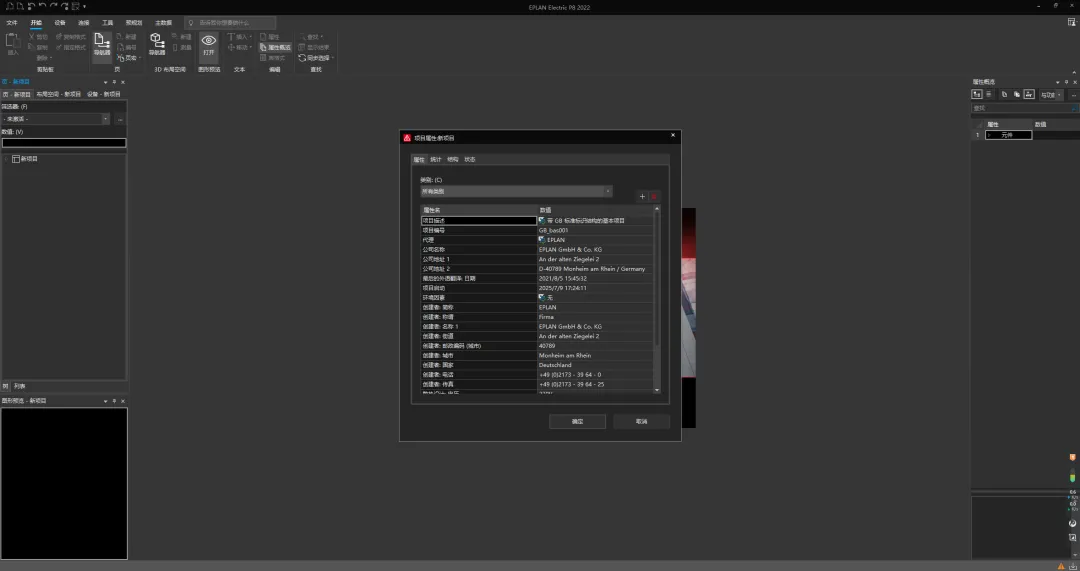
Task: Switch to the 列表 tab below the tree
Action: click(x=19, y=386)
